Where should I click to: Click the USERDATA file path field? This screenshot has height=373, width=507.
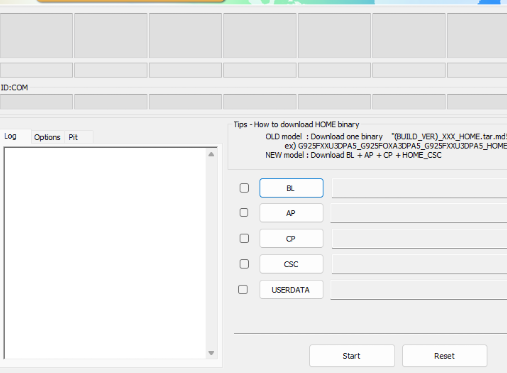(x=419, y=290)
